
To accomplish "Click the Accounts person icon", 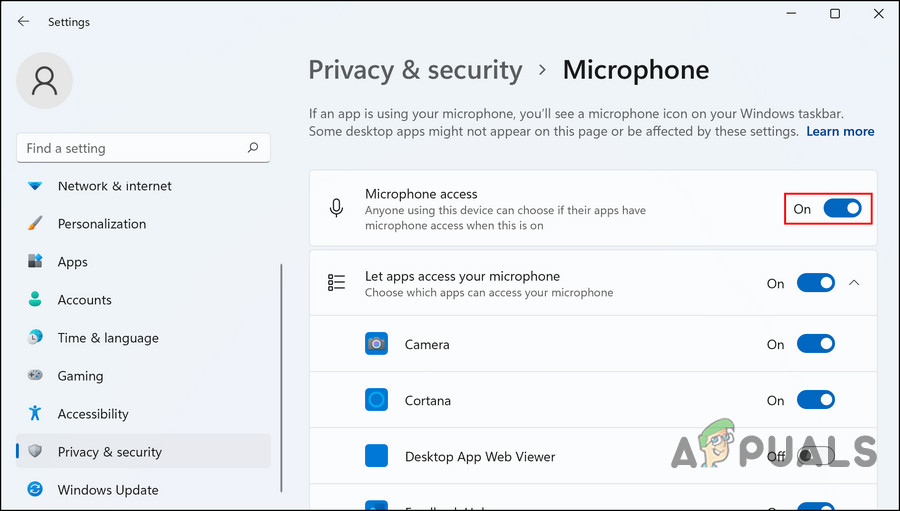I will [36, 300].
